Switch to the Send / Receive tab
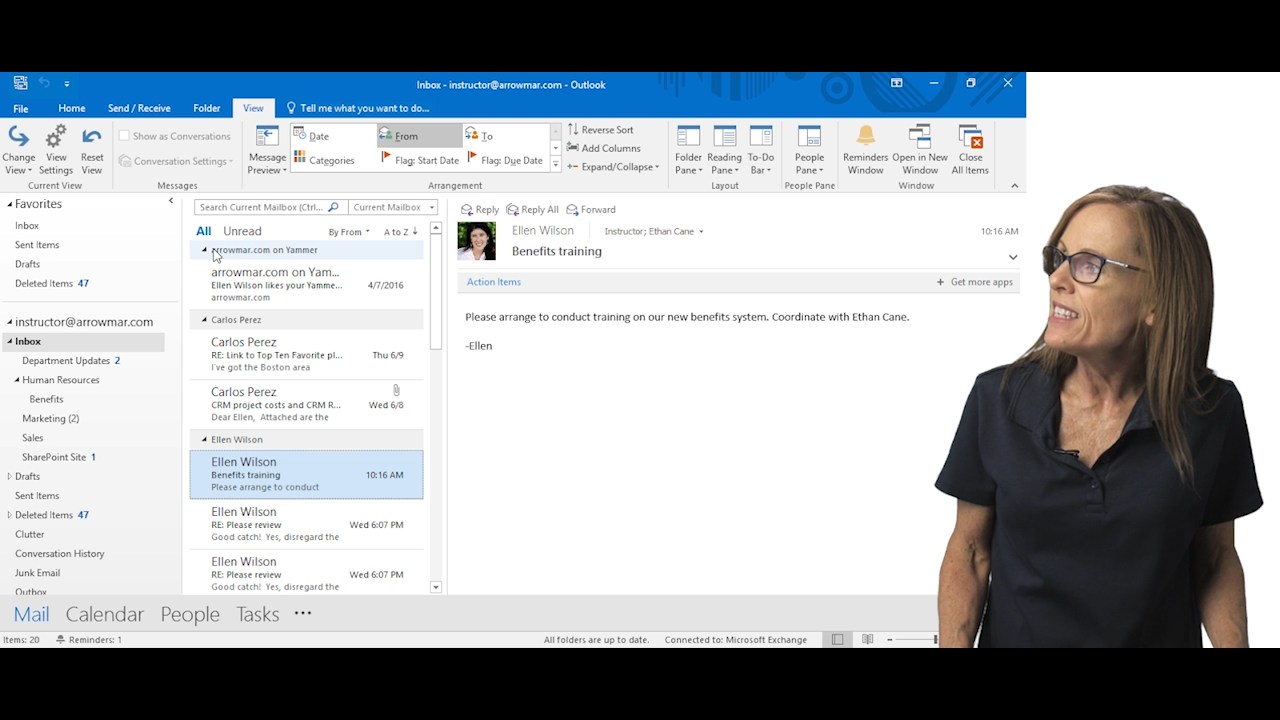This screenshot has width=1280, height=720. (139, 108)
